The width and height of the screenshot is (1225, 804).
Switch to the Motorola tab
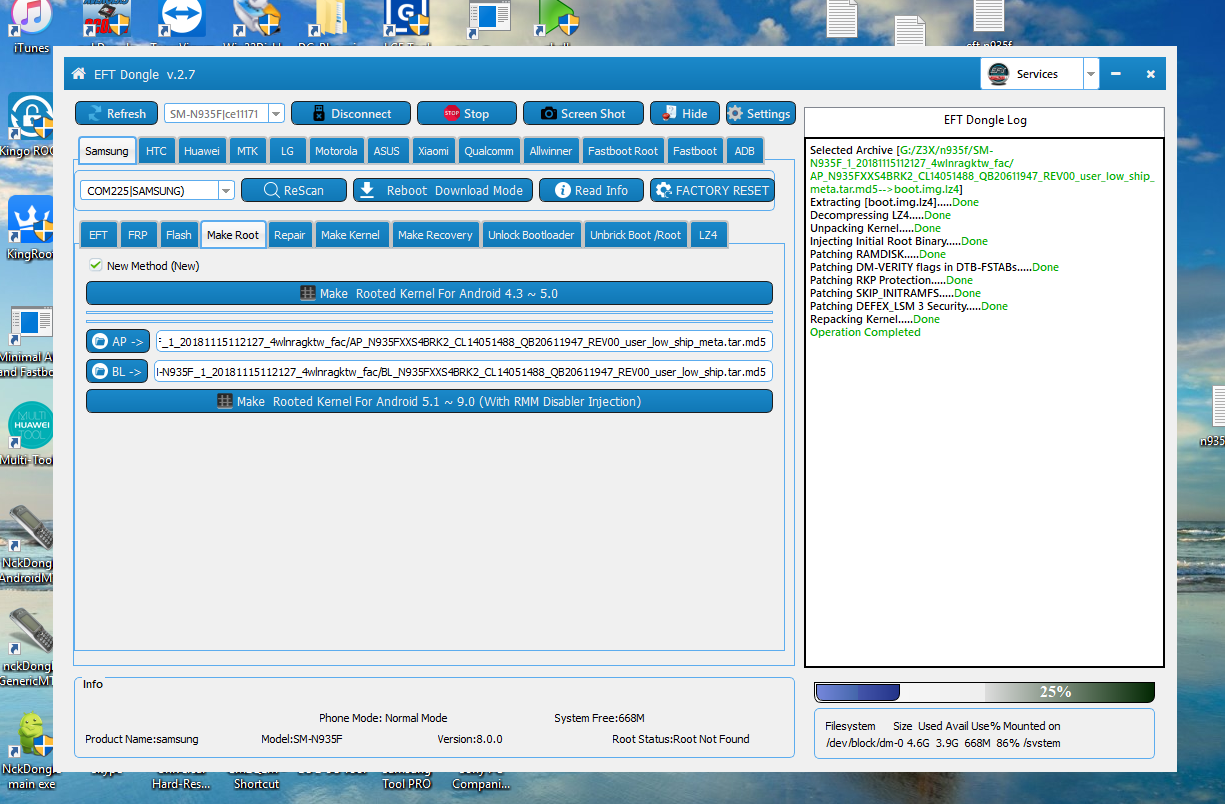pos(336,151)
